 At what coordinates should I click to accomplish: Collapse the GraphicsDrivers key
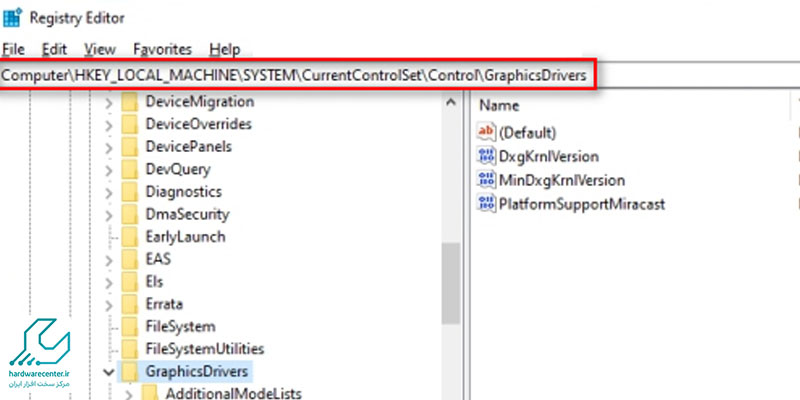tap(109, 372)
